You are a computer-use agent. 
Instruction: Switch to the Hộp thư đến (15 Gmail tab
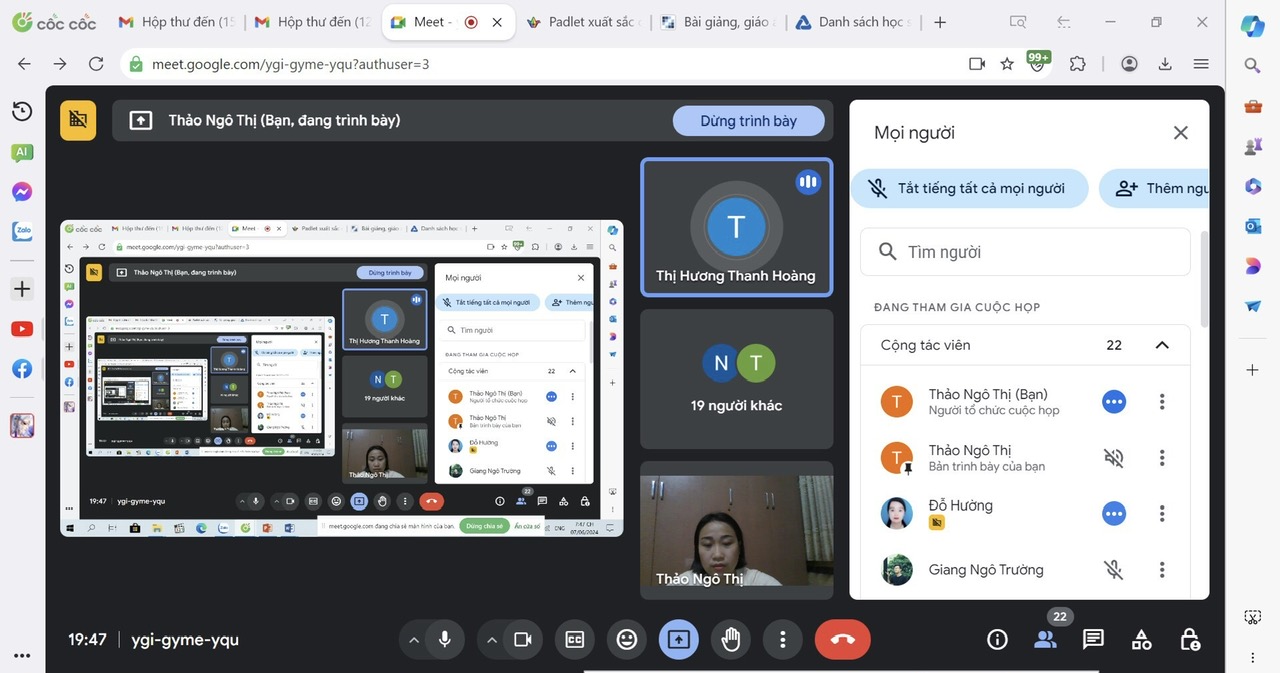pyautogui.click(x=176, y=22)
